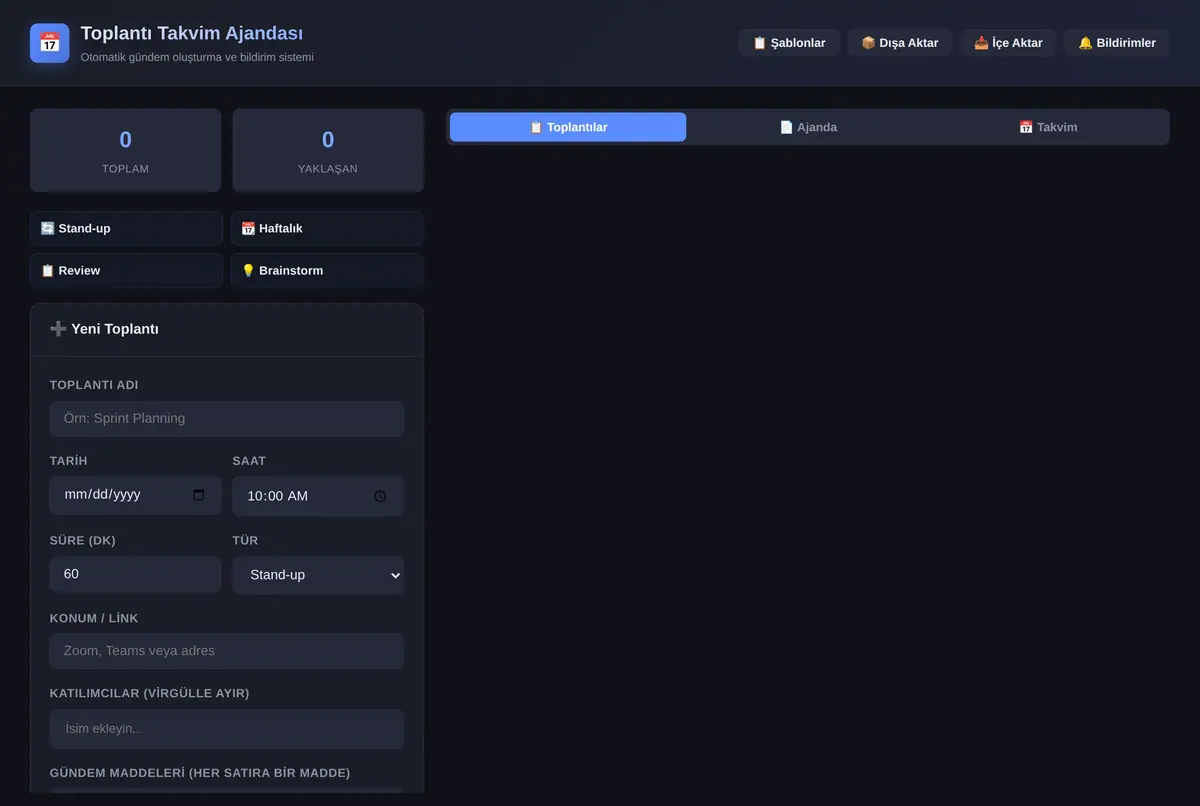
Task: Open the date picker calendar icon
Action: point(198,495)
